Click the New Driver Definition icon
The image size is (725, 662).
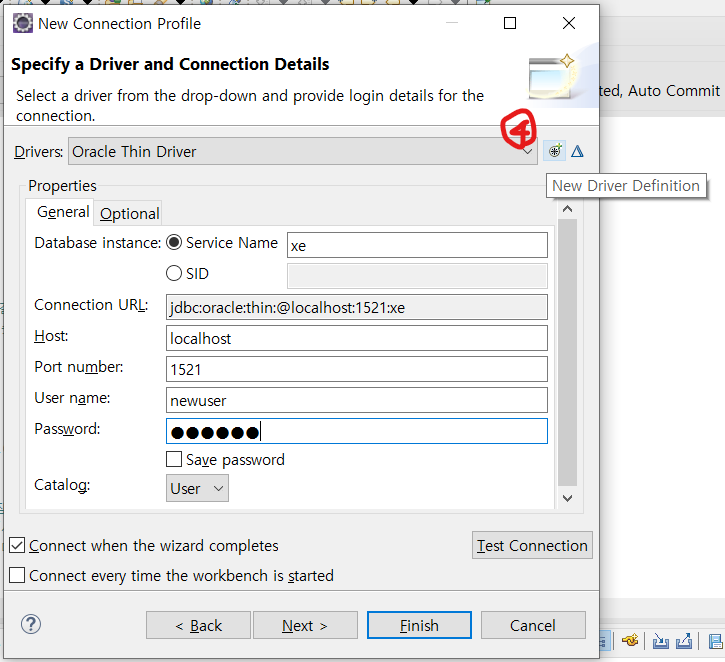tap(554, 151)
